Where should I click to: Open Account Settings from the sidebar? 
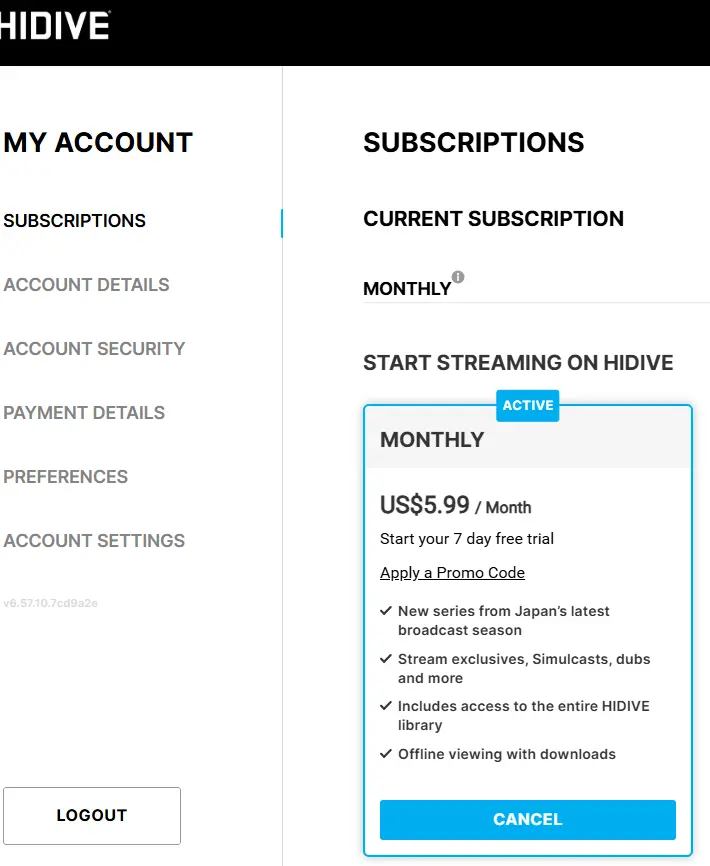[94, 541]
